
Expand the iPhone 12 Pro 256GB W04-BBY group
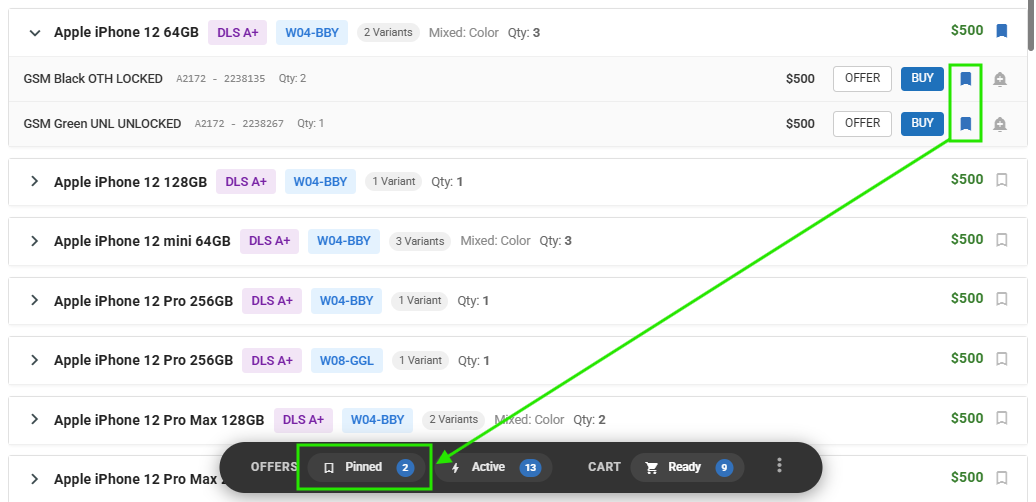coord(35,301)
